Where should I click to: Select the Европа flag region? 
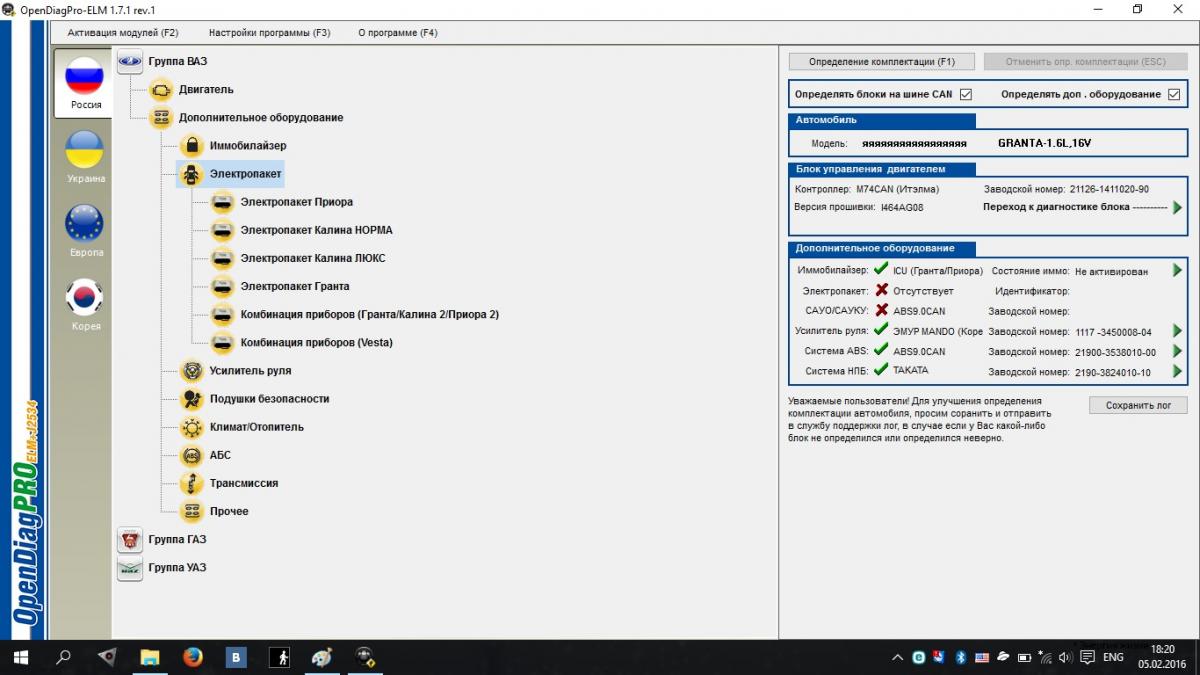[x=85, y=232]
